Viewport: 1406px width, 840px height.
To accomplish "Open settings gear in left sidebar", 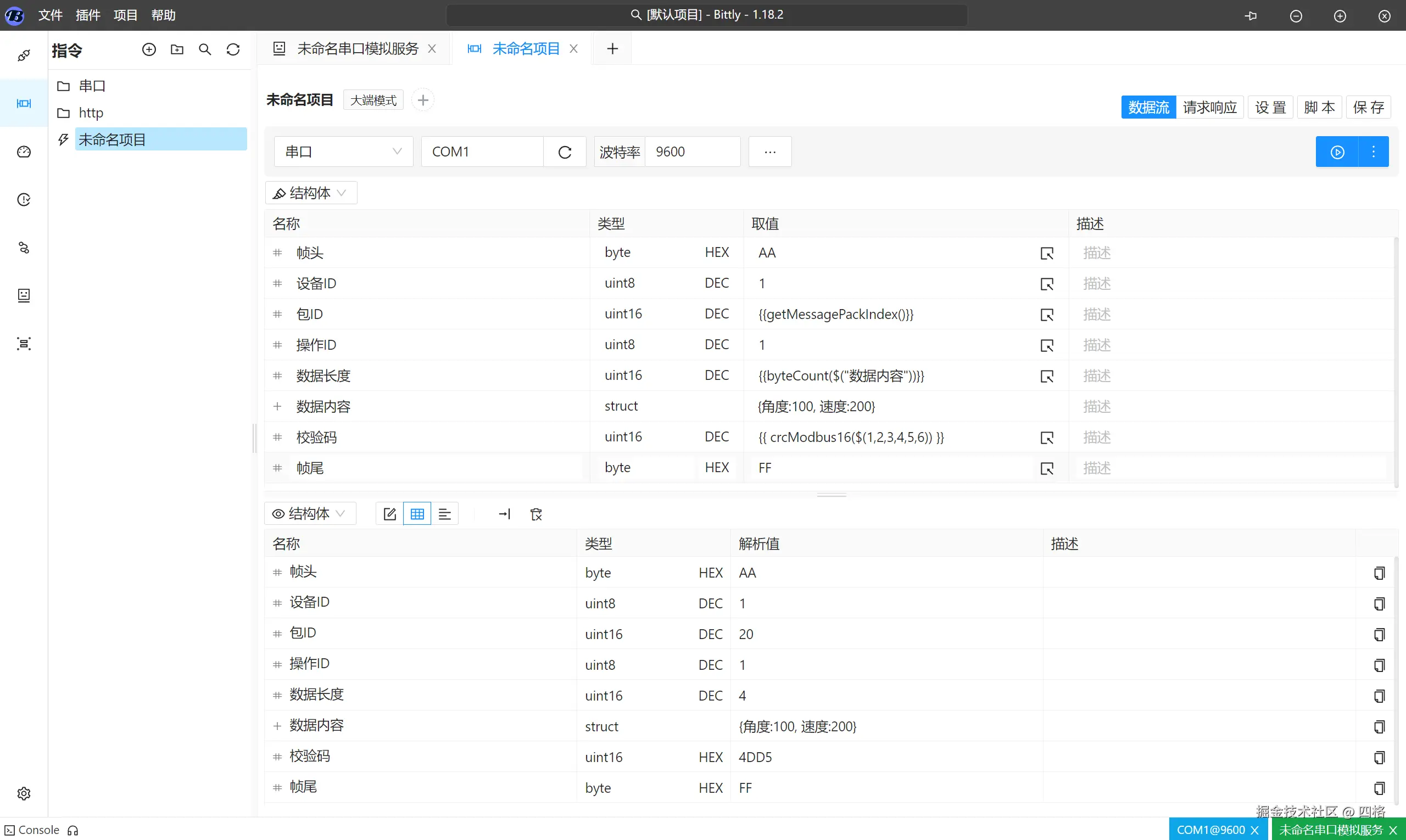I will [24, 793].
